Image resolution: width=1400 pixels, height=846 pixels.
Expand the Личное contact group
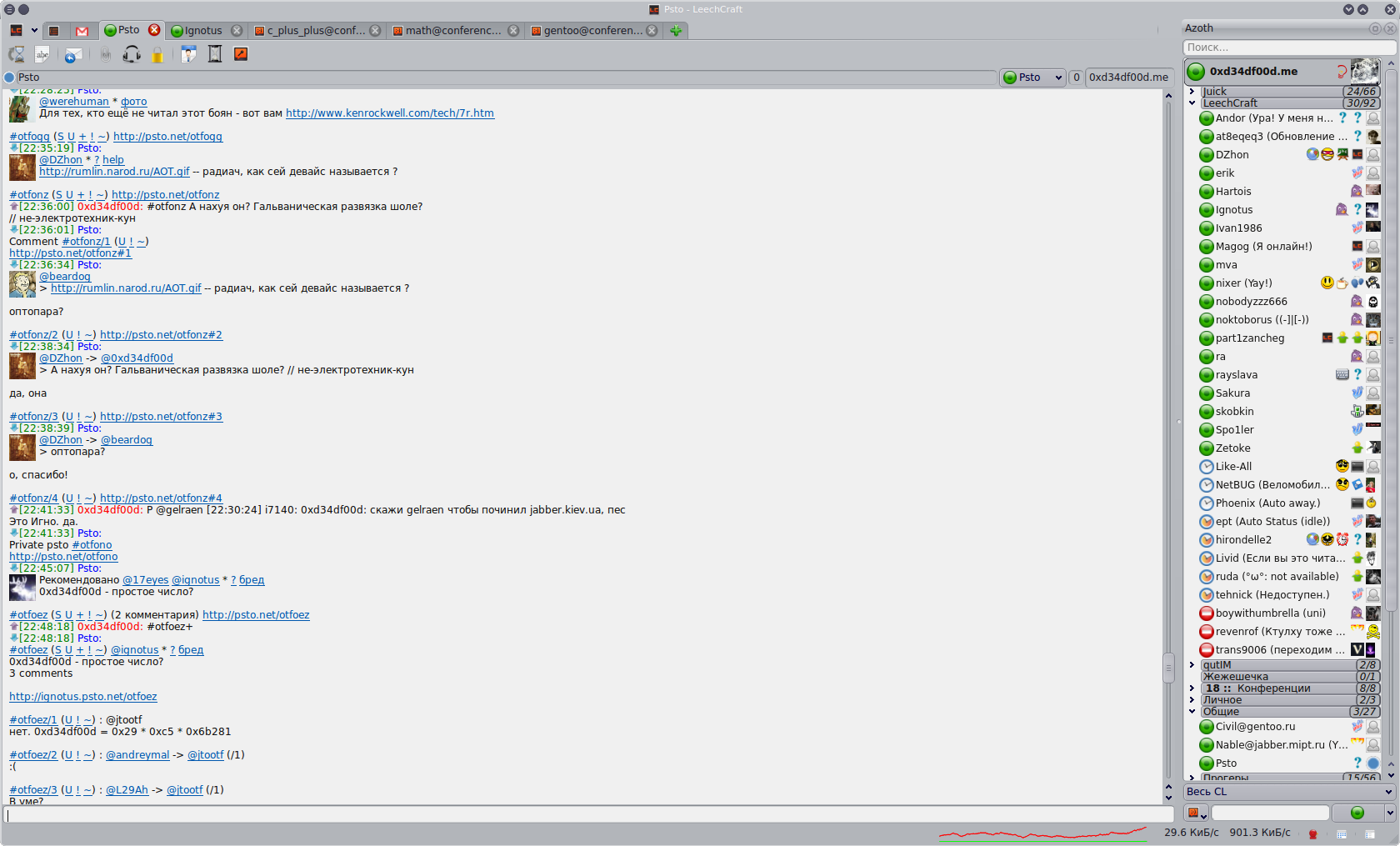(1192, 700)
